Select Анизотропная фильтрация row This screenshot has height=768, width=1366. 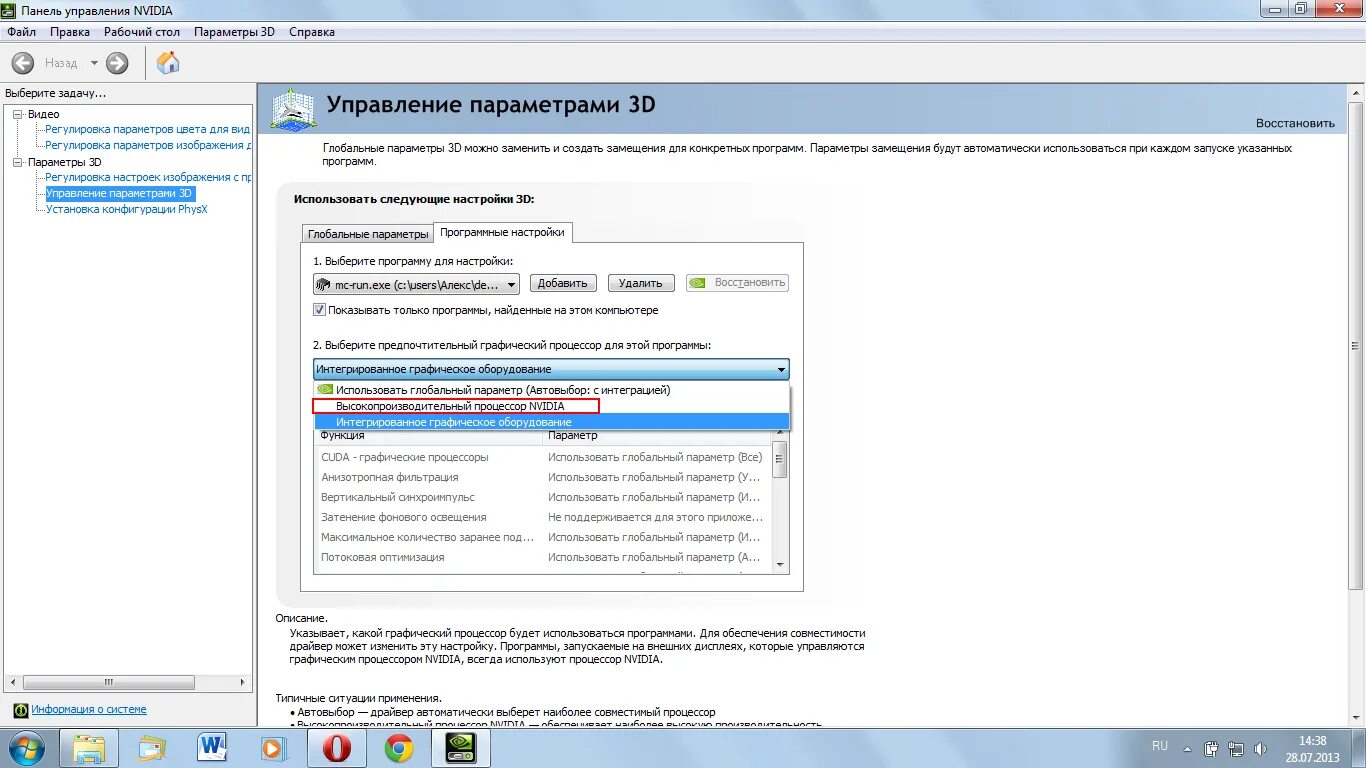click(544, 477)
